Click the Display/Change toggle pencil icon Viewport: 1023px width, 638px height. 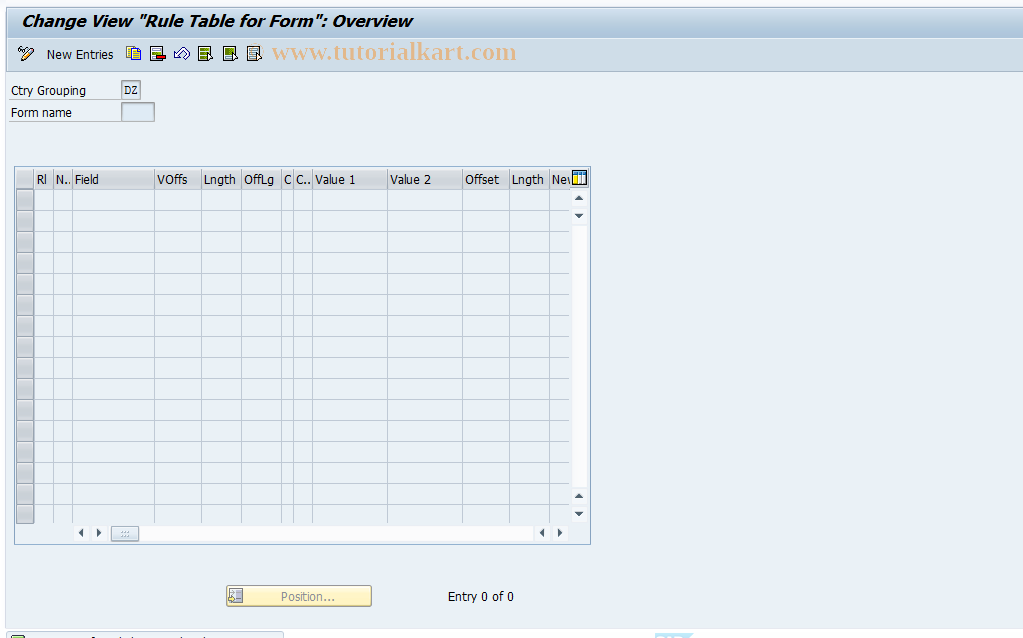click(x=26, y=53)
